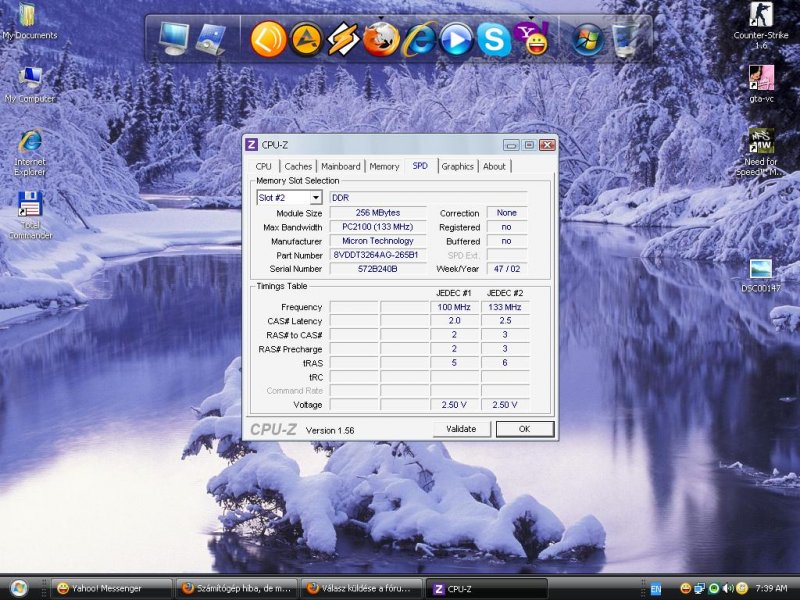Switch to the Mainboard tab
The image size is (800, 600).
340,166
